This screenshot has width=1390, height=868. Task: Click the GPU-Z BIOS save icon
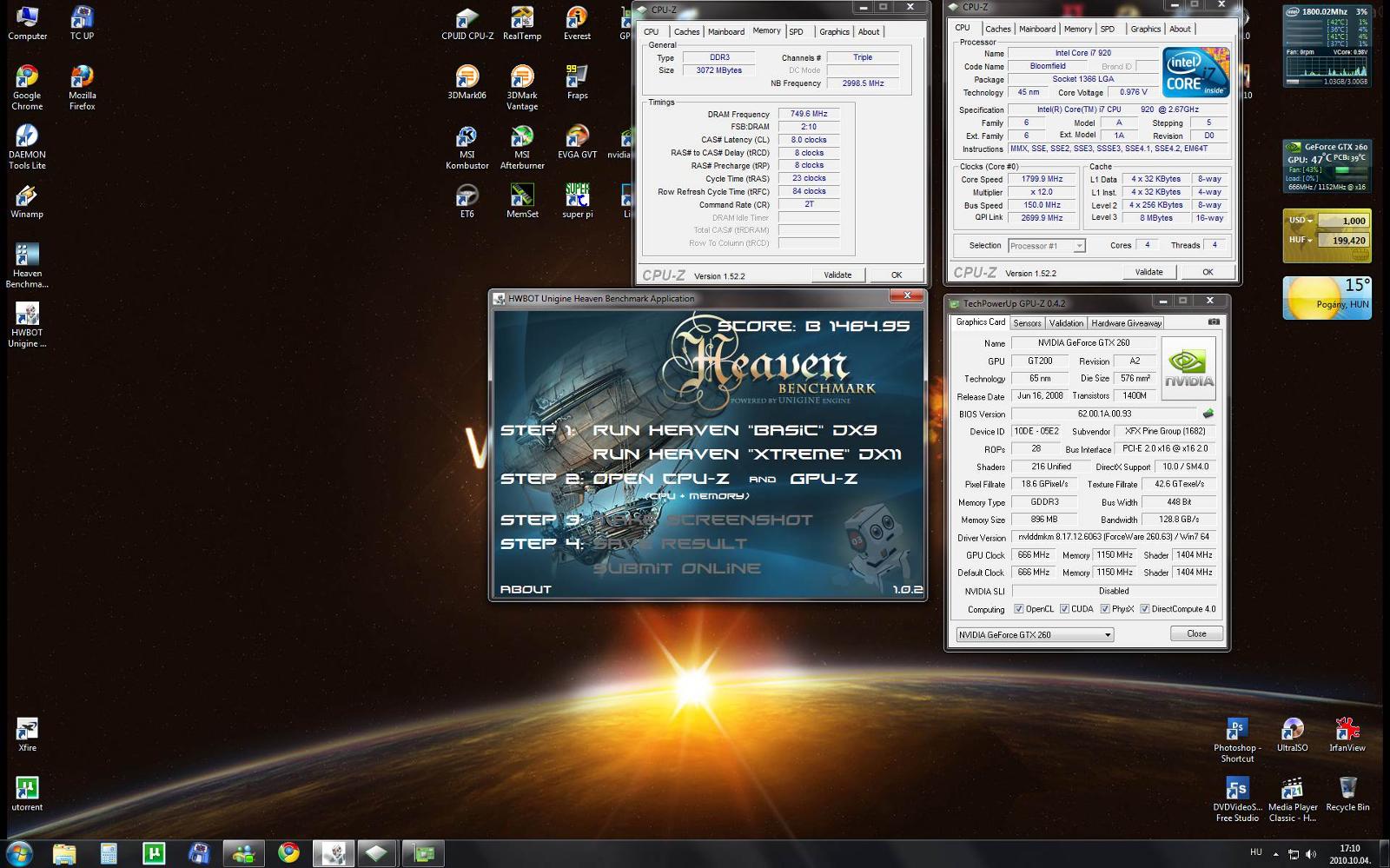1208,414
